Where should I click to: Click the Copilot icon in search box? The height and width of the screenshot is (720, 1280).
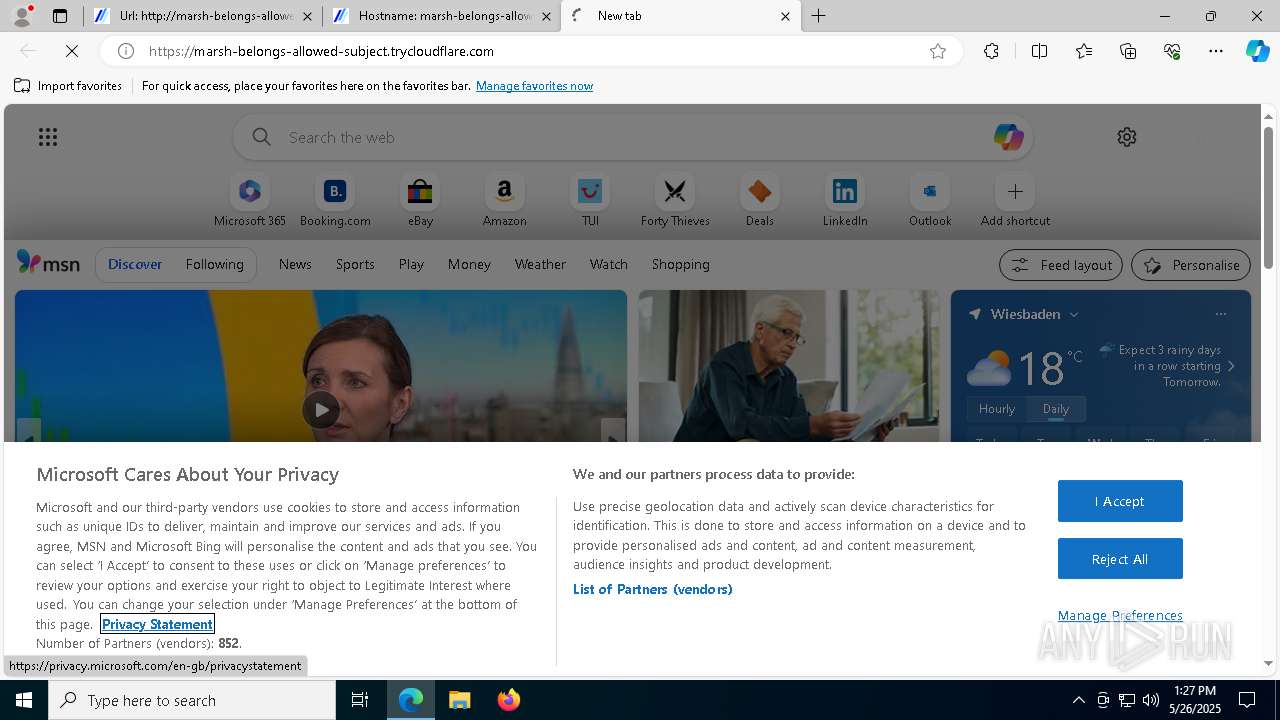pyautogui.click(x=1008, y=137)
